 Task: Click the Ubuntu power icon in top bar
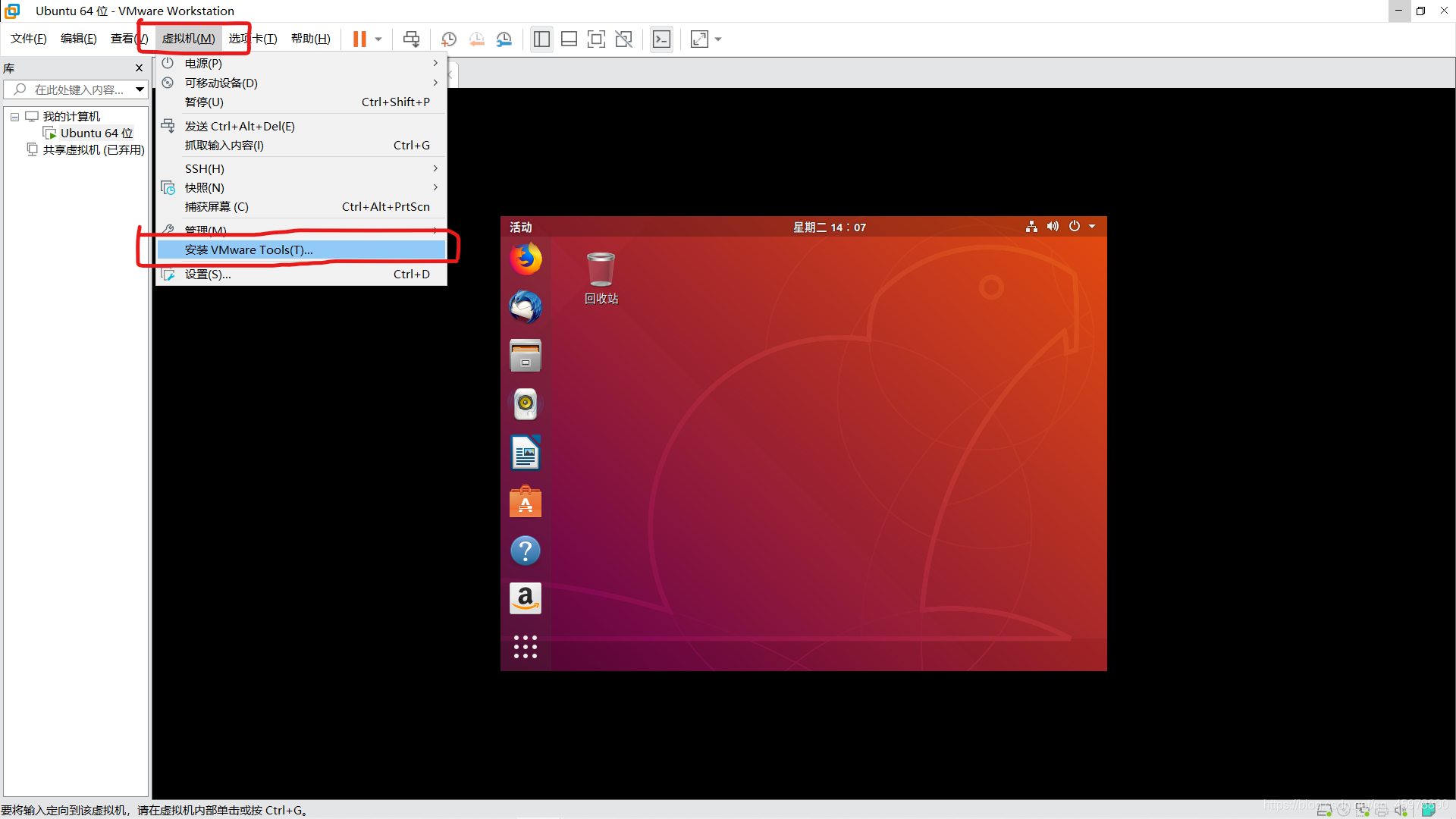click(1075, 226)
